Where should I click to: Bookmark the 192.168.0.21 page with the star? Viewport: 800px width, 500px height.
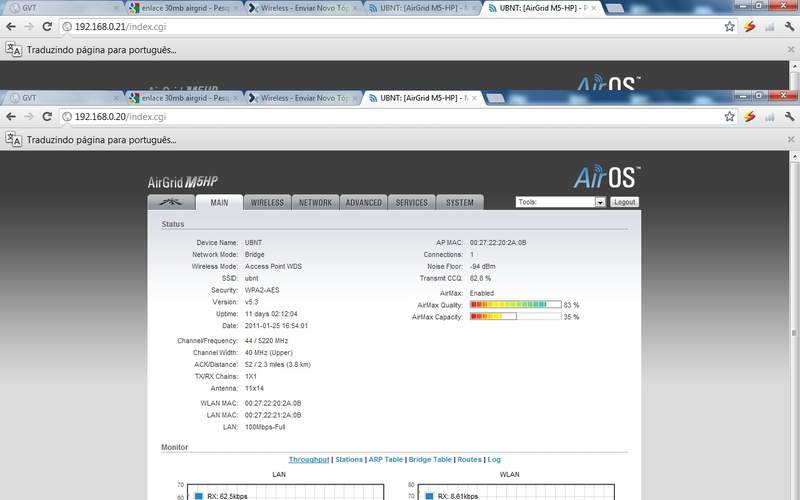point(730,27)
